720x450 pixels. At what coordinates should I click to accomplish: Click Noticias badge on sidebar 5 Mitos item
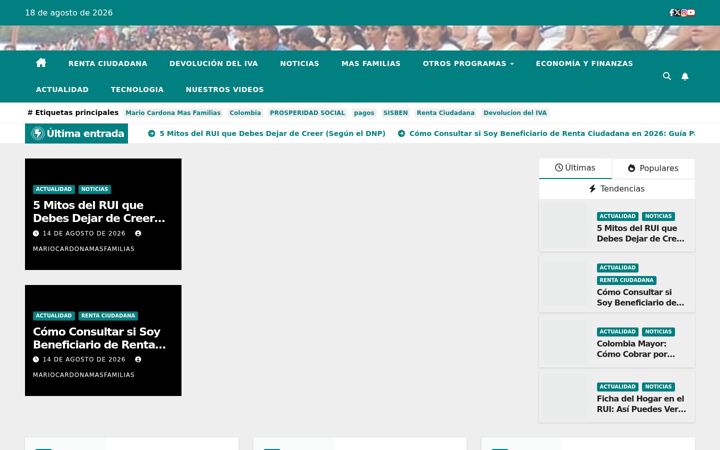click(658, 216)
